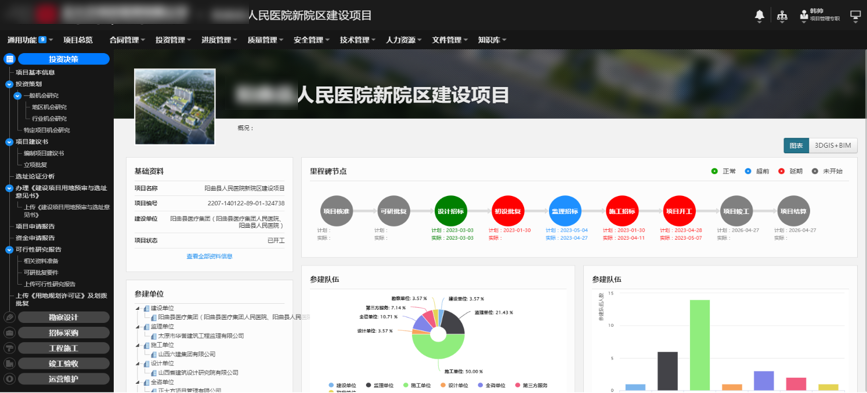Viewport: 867px width, 393px height.
Task: Click the 投资决策 sidebar header button
Action: click(x=64, y=59)
